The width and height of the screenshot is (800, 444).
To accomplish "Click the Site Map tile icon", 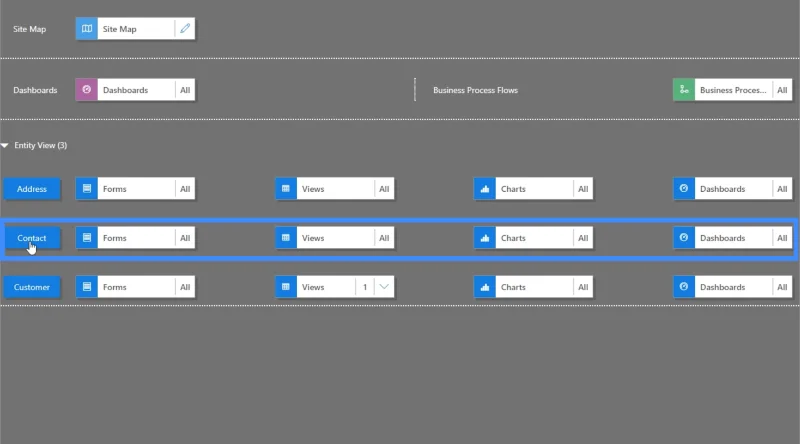I will (x=87, y=29).
